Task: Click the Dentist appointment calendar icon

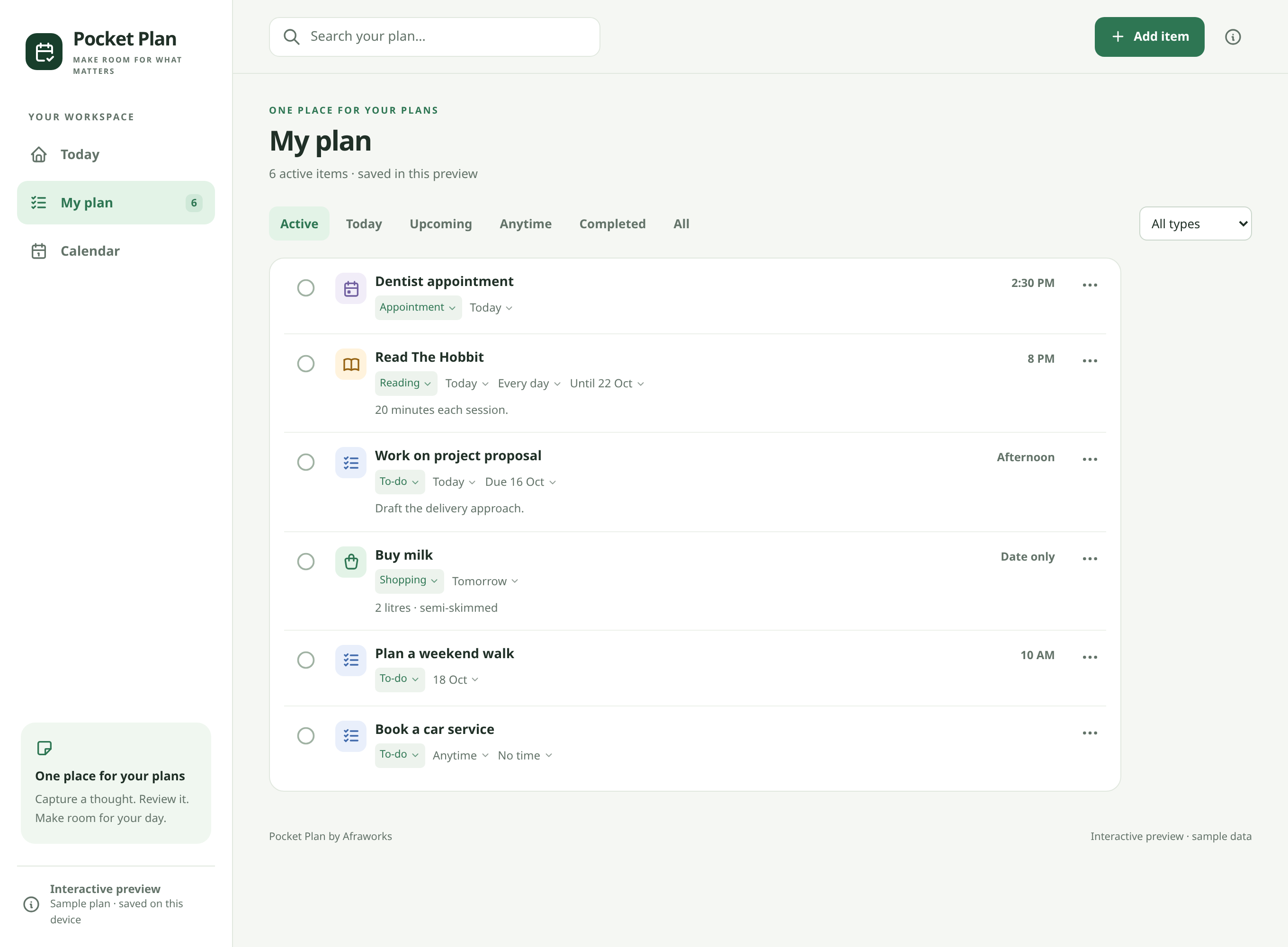Action: (x=351, y=288)
